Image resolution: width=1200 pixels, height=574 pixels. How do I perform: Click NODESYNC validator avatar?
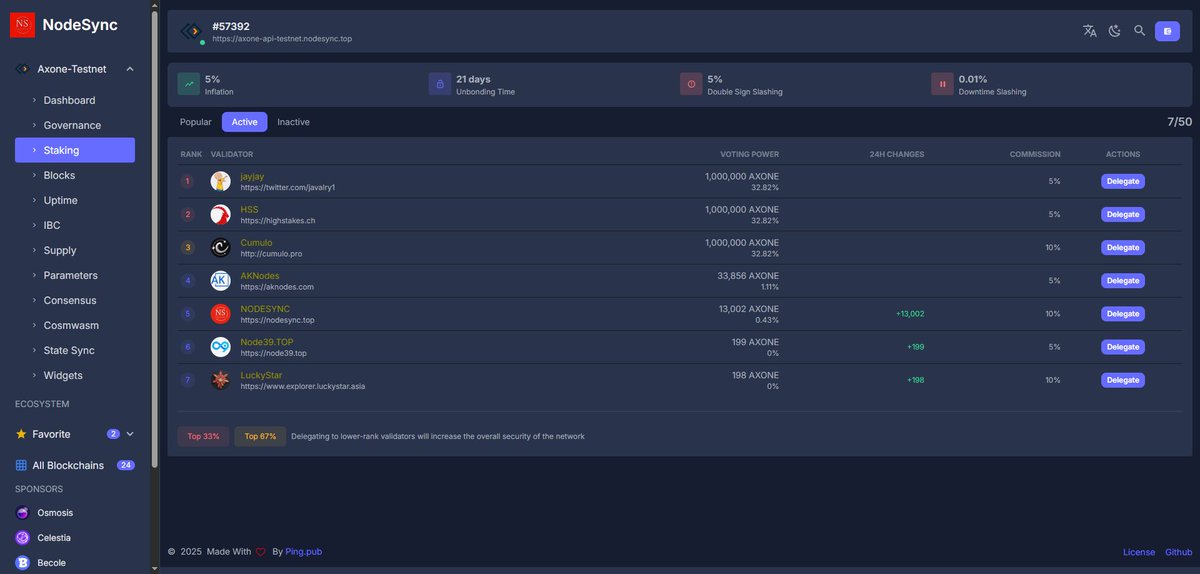pyautogui.click(x=220, y=314)
